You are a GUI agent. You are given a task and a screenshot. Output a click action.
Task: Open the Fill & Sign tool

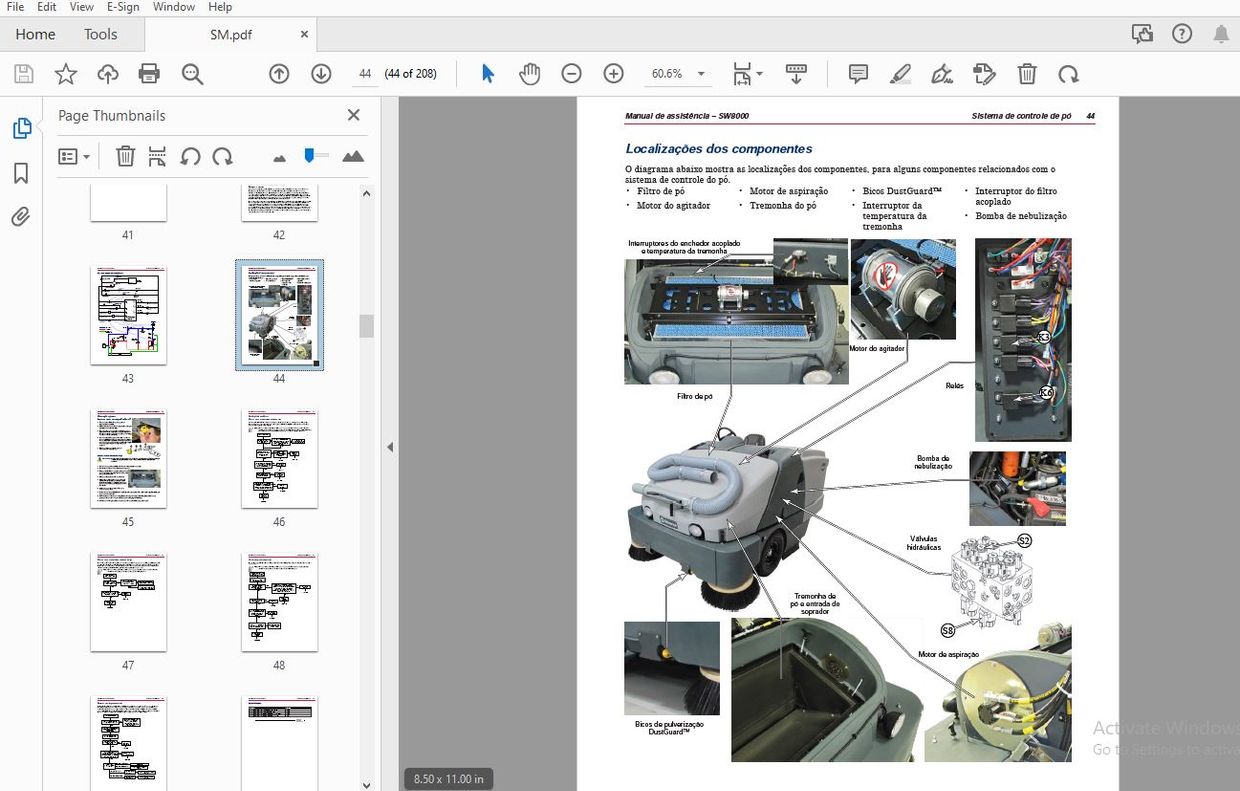coord(984,73)
